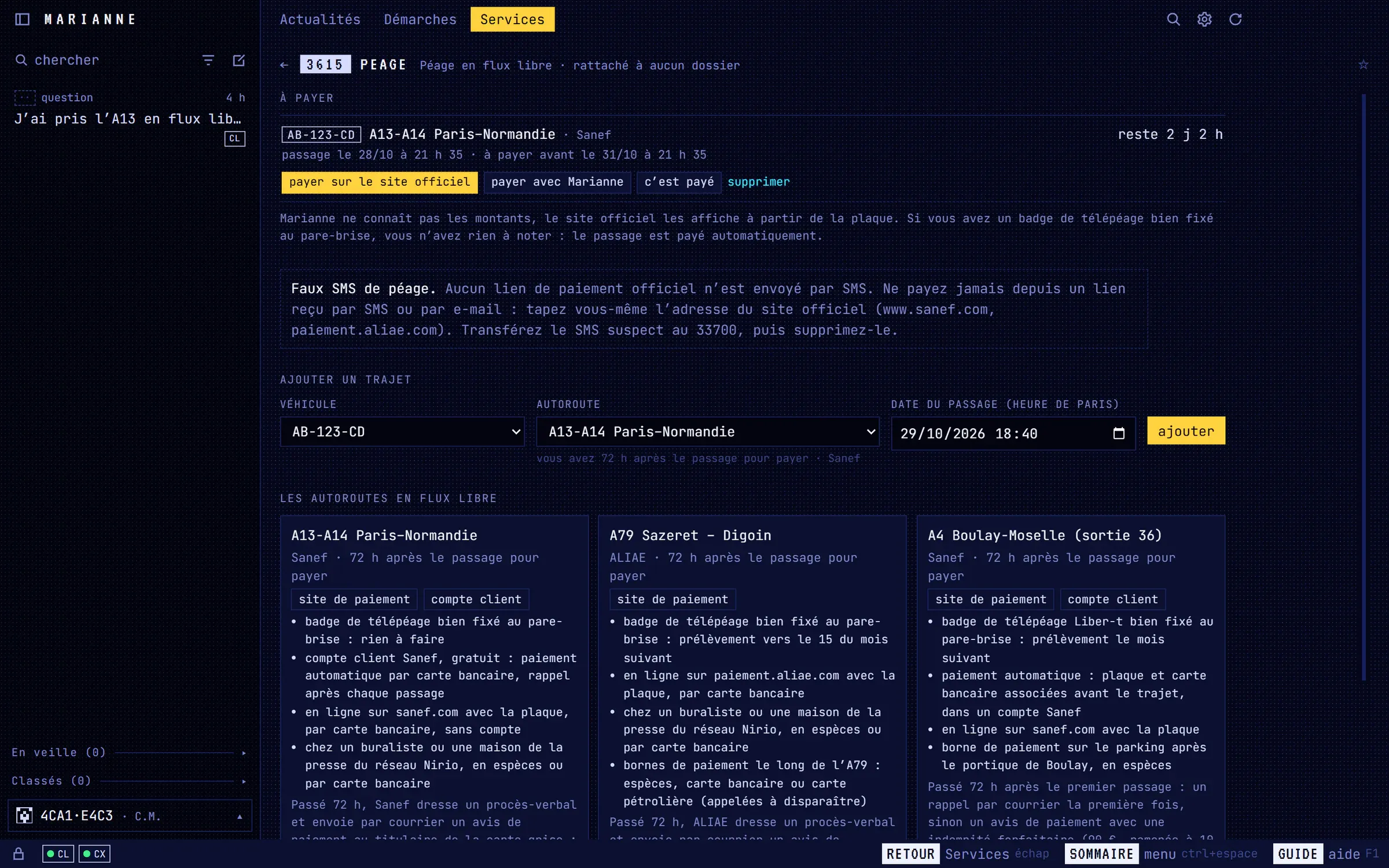Screen dimensions: 1389x868
Task: Open search with magnifier icon top right
Action: point(1173,19)
